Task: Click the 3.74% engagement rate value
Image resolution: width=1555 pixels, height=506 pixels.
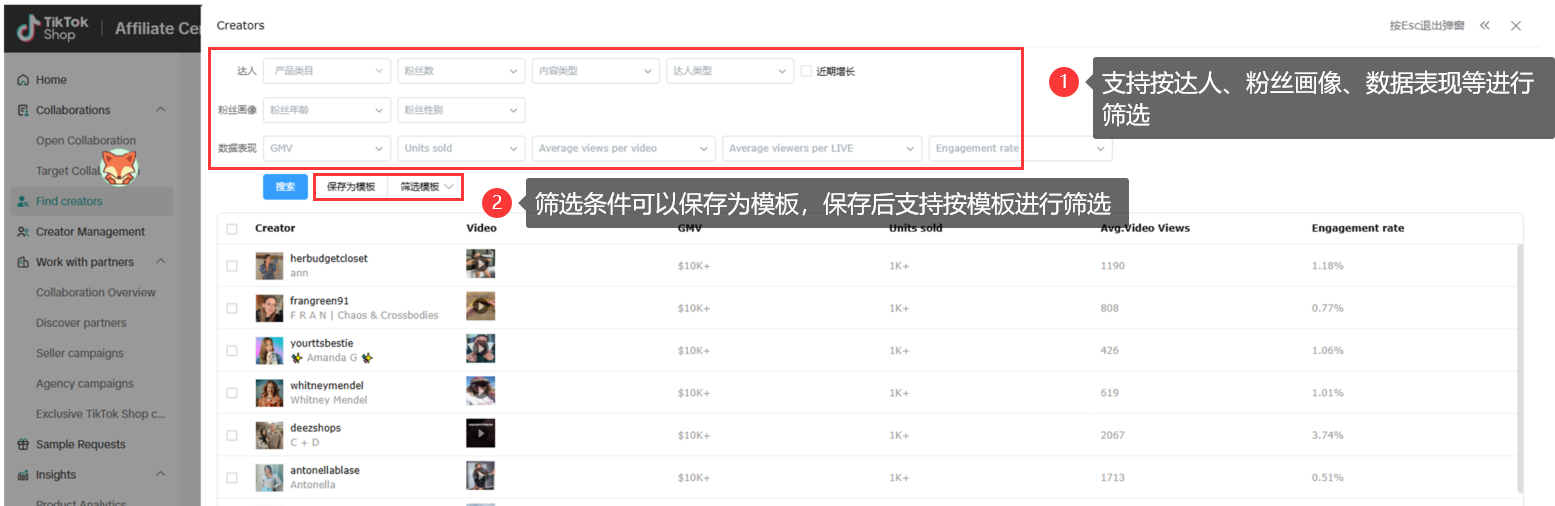Action: [1327, 436]
